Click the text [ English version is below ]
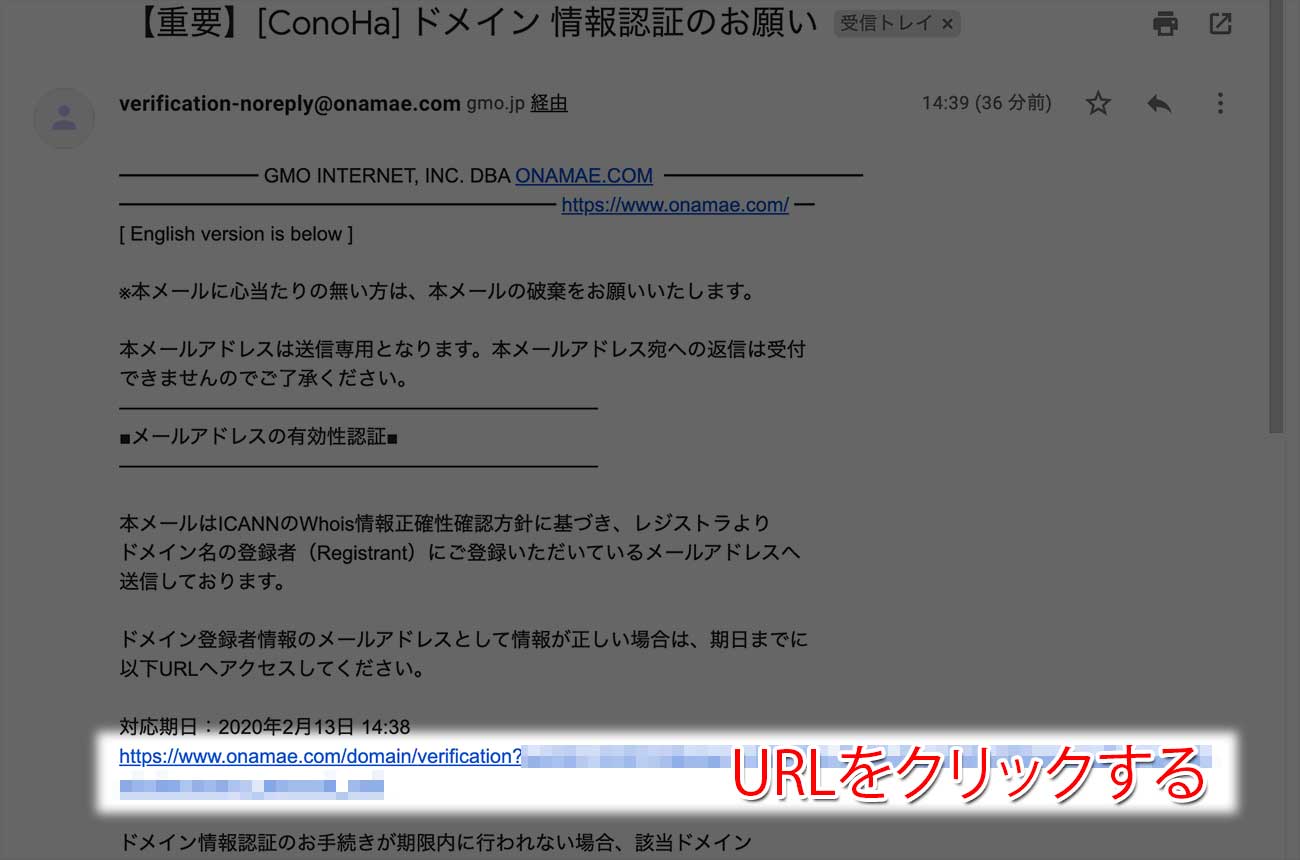 tap(236, 234)
